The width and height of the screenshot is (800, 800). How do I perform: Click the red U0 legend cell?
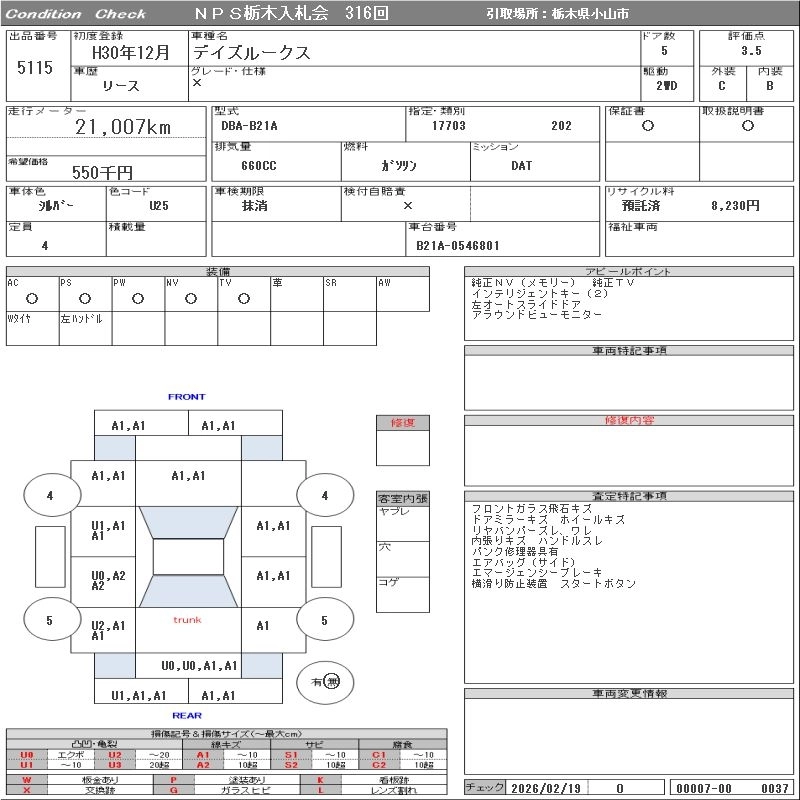tap(27, 755)
